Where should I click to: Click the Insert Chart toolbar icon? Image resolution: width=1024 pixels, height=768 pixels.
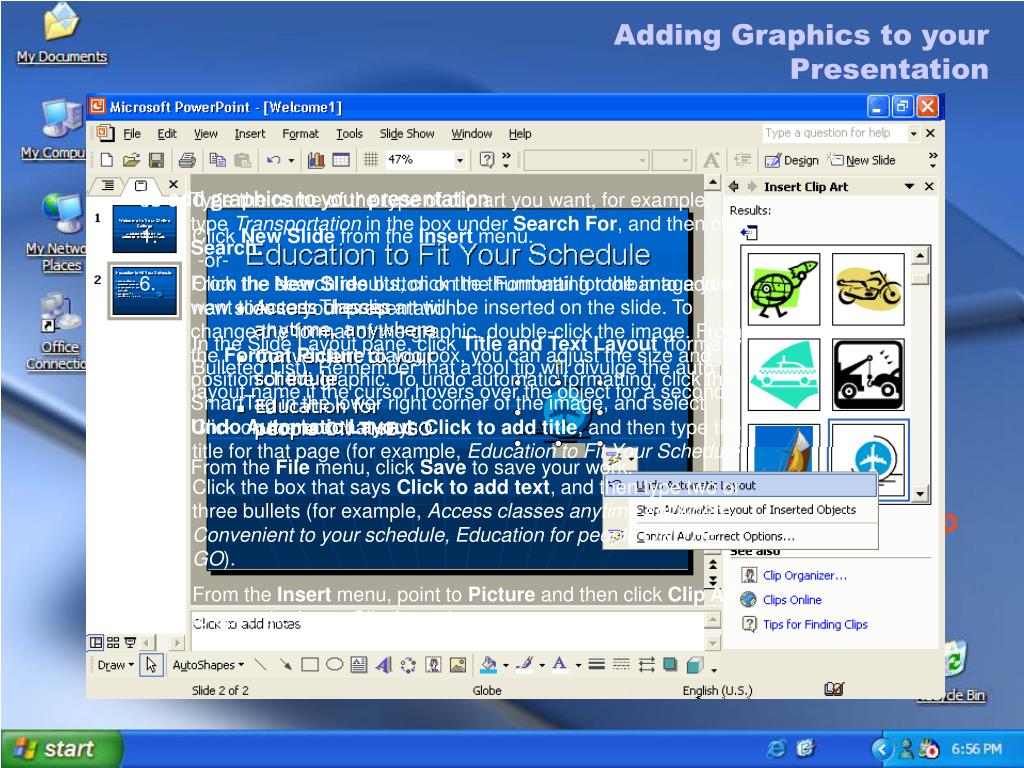316,160
